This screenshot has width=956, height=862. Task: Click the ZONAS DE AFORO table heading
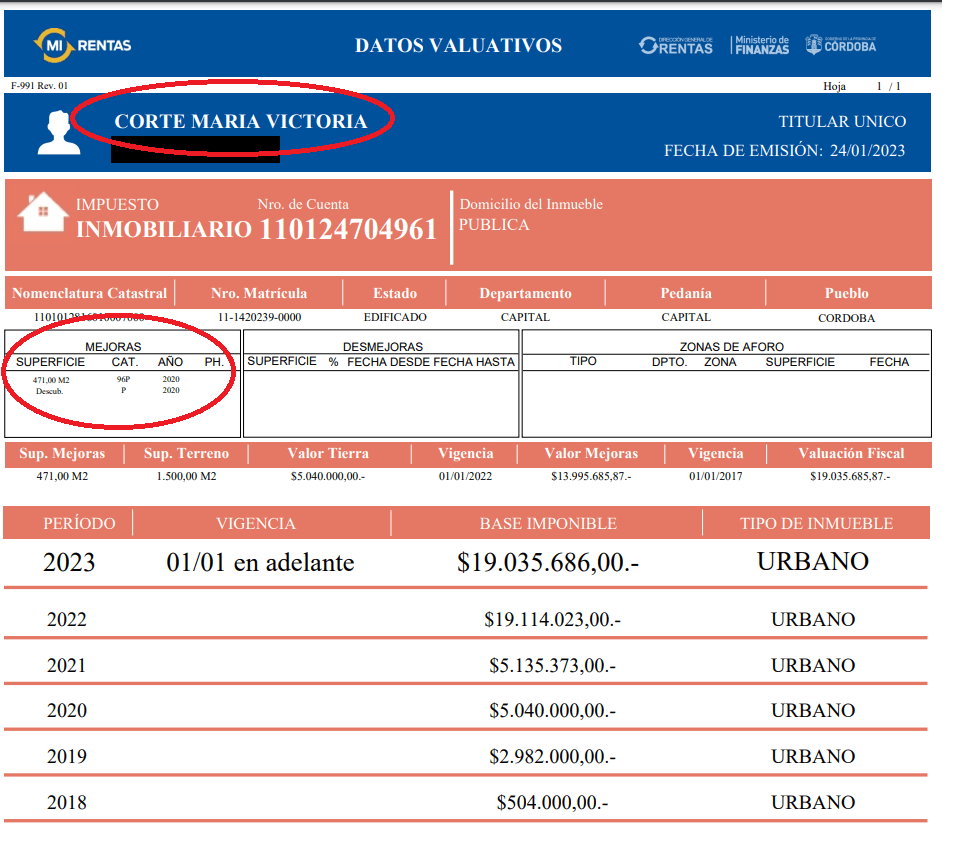point(725,346)
